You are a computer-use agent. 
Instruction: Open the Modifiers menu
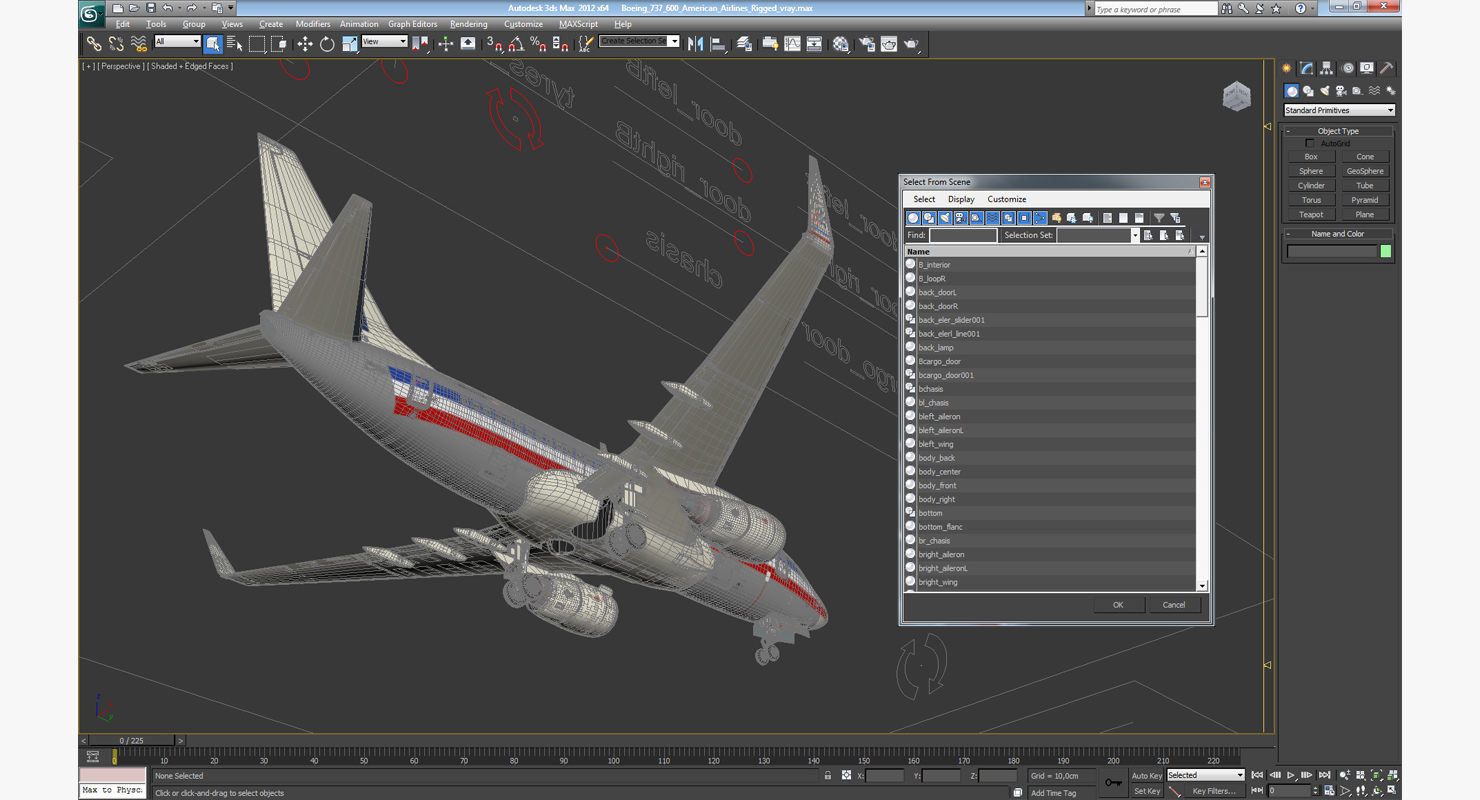312,24
